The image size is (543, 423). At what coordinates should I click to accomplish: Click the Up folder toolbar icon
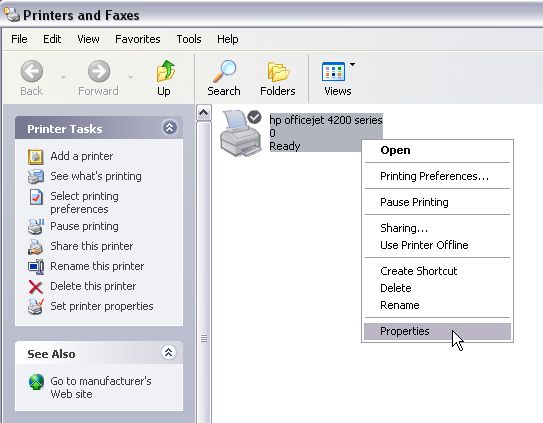pyautogui.click(x=166, y=71)
